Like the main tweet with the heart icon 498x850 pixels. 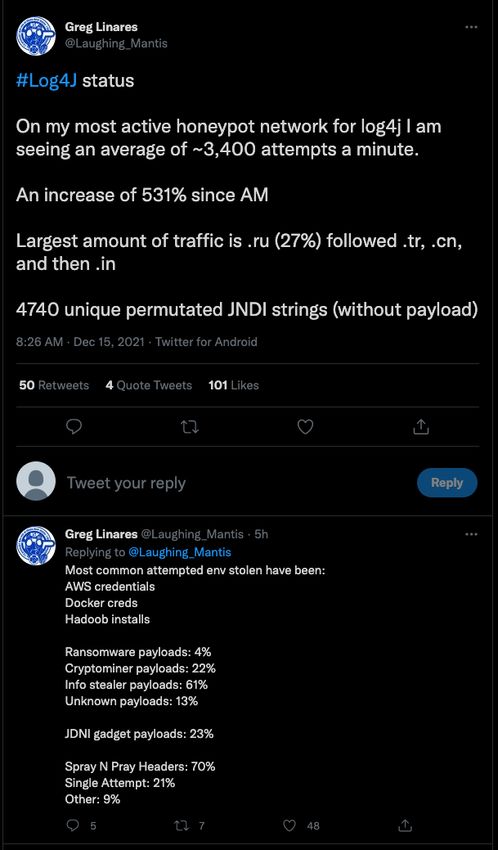tap(306, 427)
